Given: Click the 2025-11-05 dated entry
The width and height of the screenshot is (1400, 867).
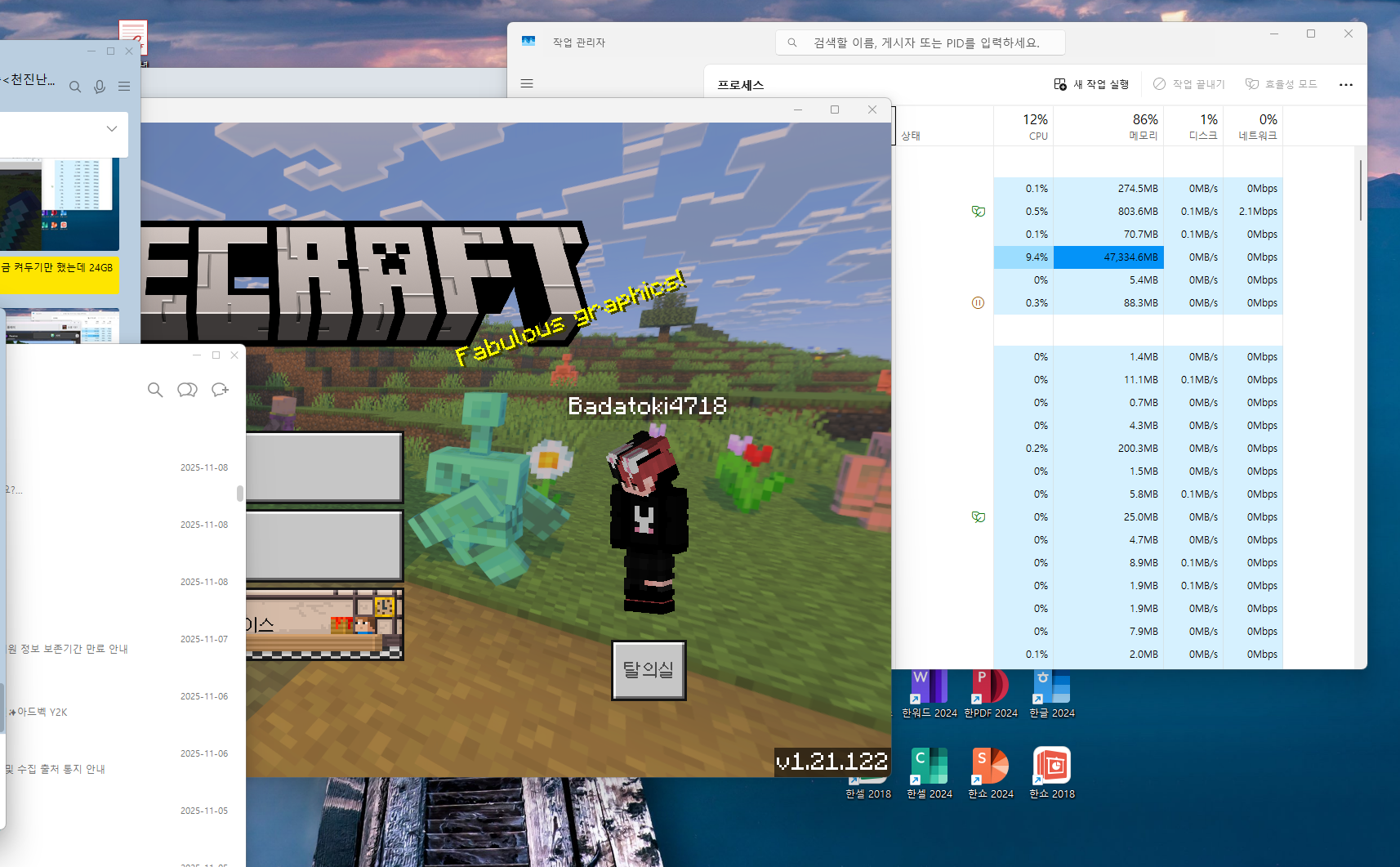Looking at the screenshot, I should [204, 811].
